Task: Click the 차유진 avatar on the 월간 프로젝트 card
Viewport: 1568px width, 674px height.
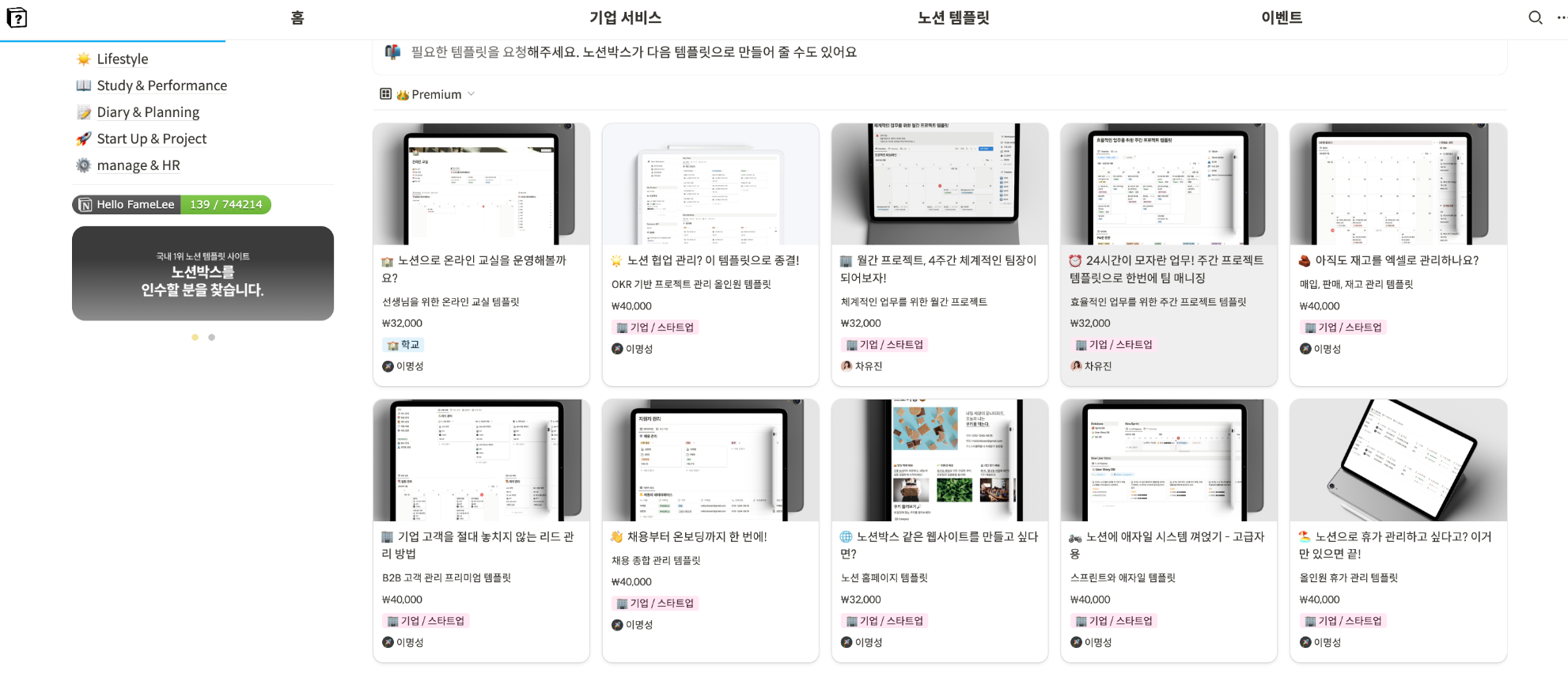Action: tap(846, 366)
